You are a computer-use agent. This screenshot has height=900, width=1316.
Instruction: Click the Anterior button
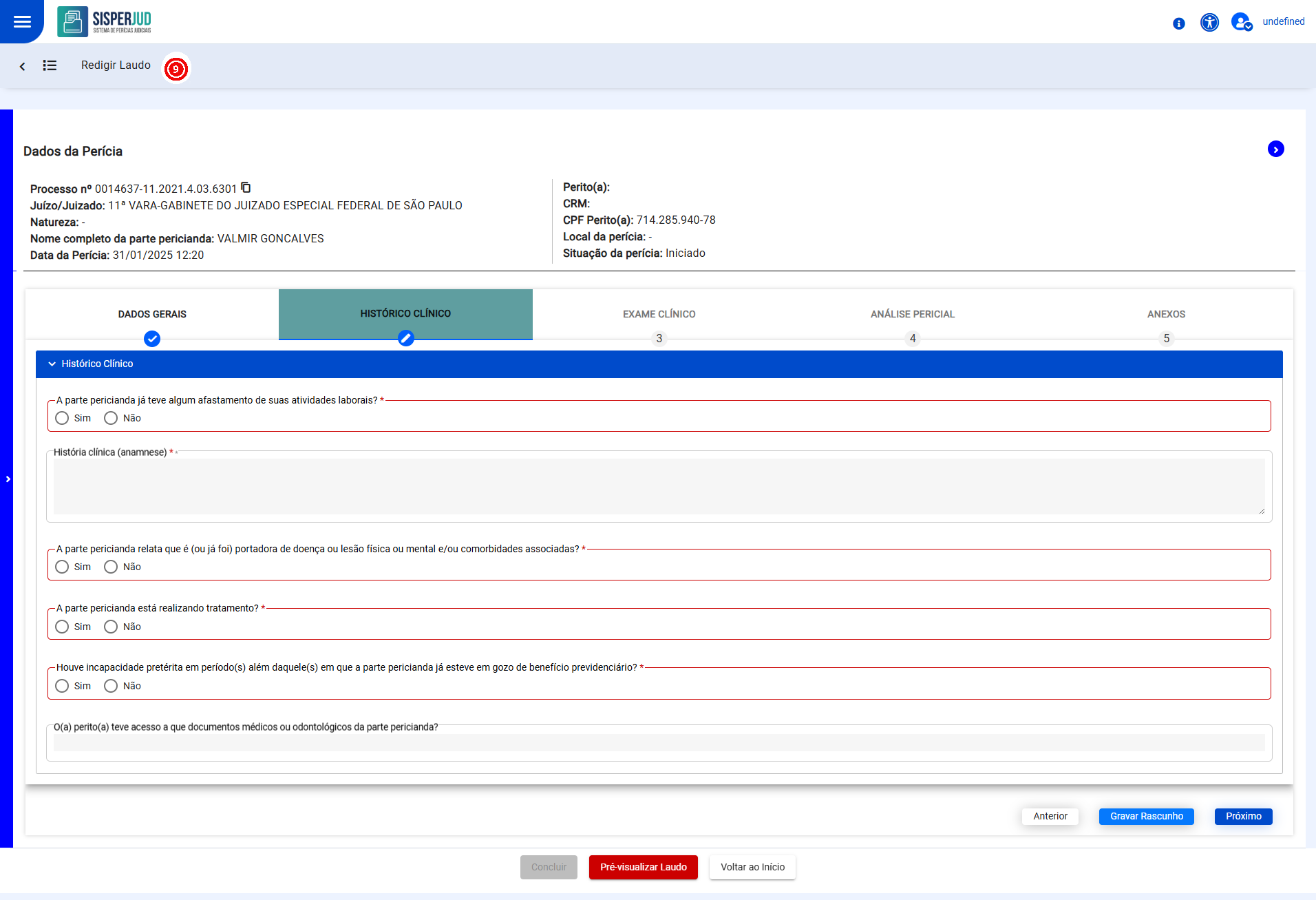tap(1050, 816)
